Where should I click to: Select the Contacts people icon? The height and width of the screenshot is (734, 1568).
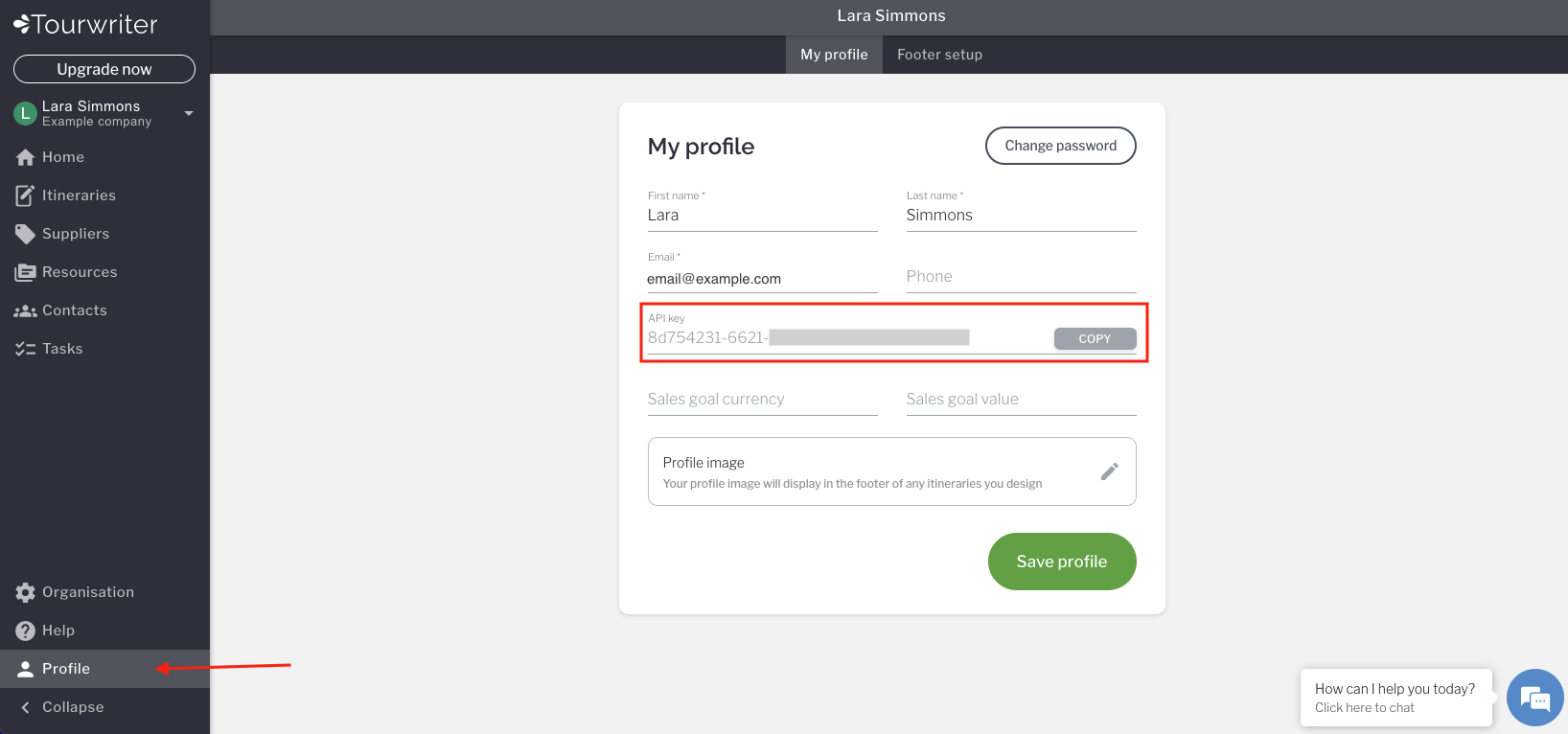[x=25, y=310]
